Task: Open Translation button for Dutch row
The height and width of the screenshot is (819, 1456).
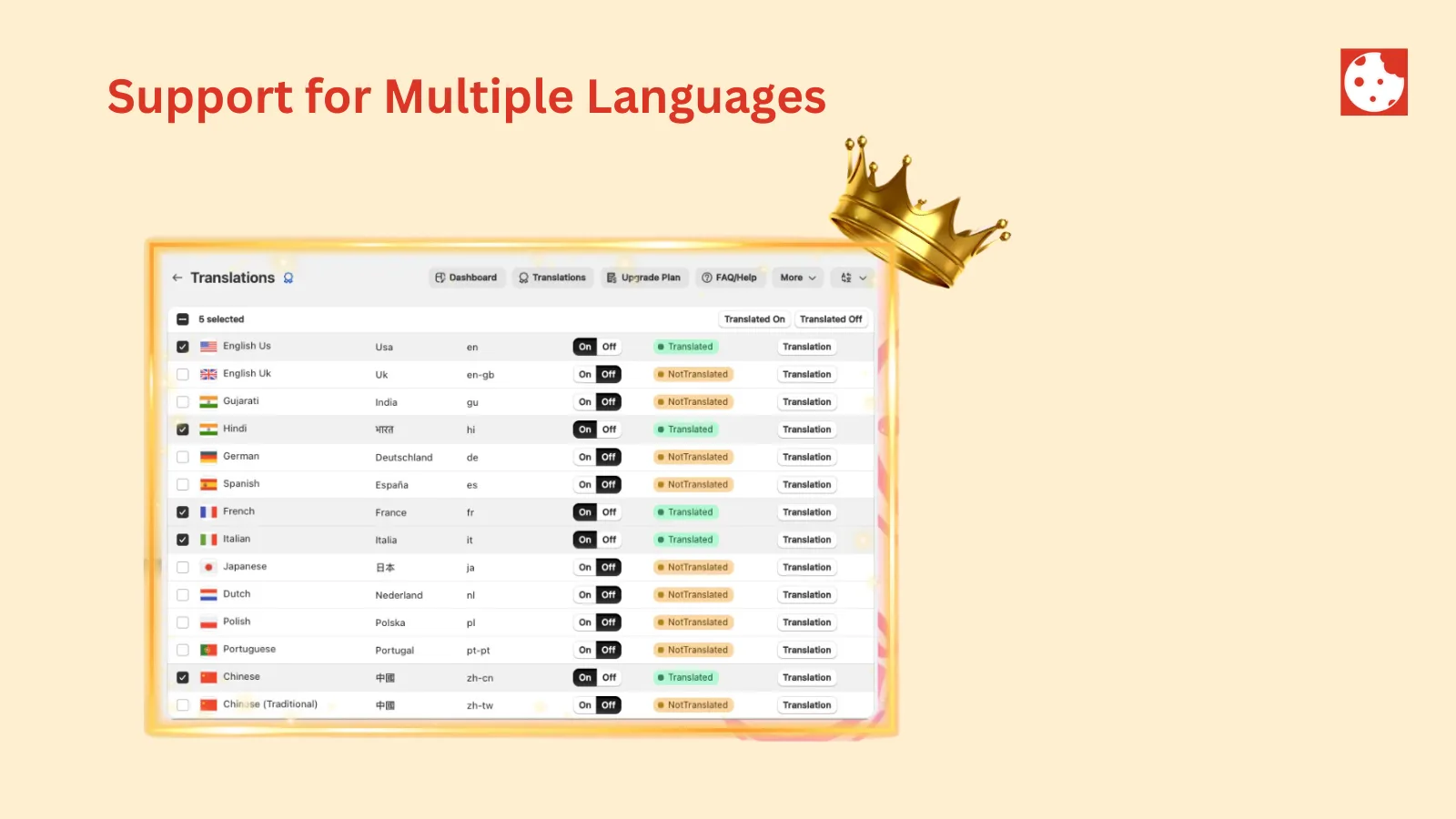Action: click(807, 595)
